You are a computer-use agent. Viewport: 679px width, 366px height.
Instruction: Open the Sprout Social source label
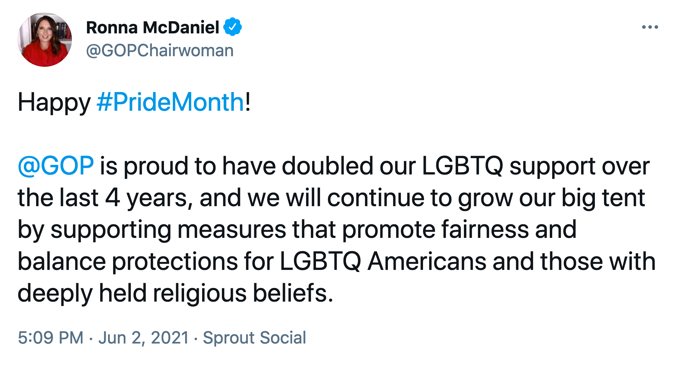point(255,337)
